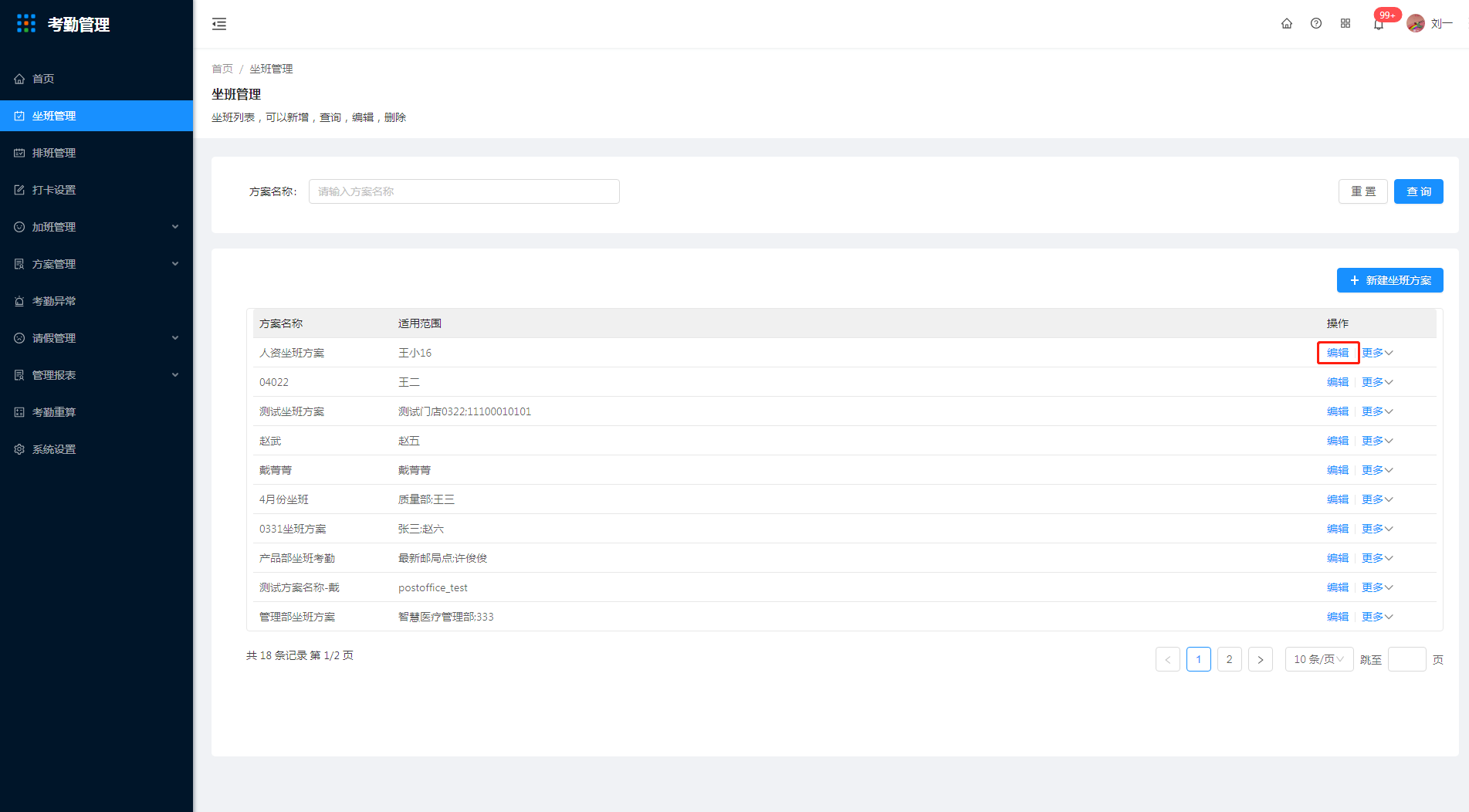Click 编辑 for 赵武 row
1469x812 pixels.
click(1338, 441)
